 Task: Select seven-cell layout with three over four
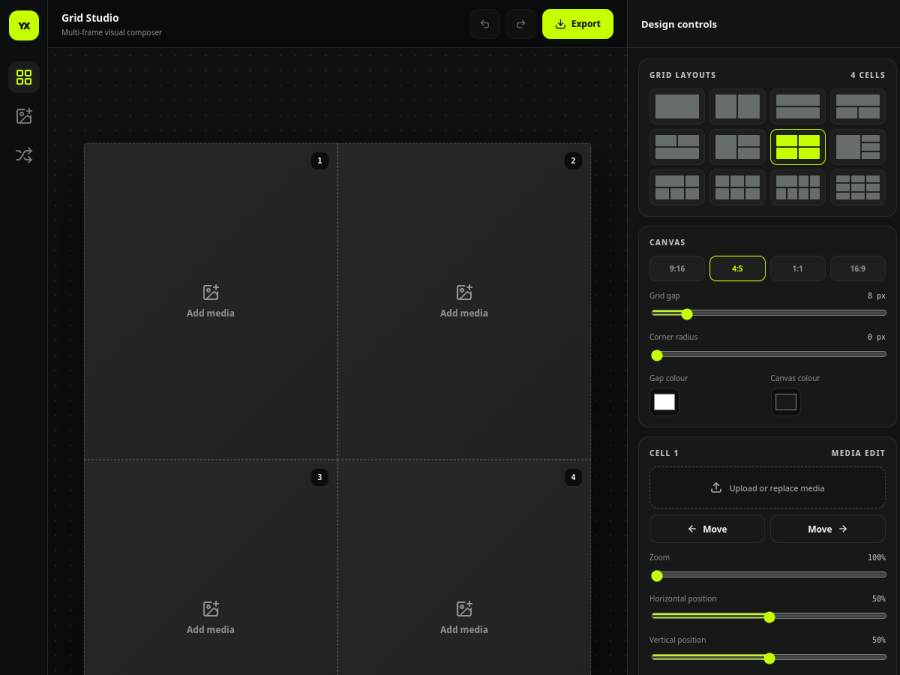point(797,187)
